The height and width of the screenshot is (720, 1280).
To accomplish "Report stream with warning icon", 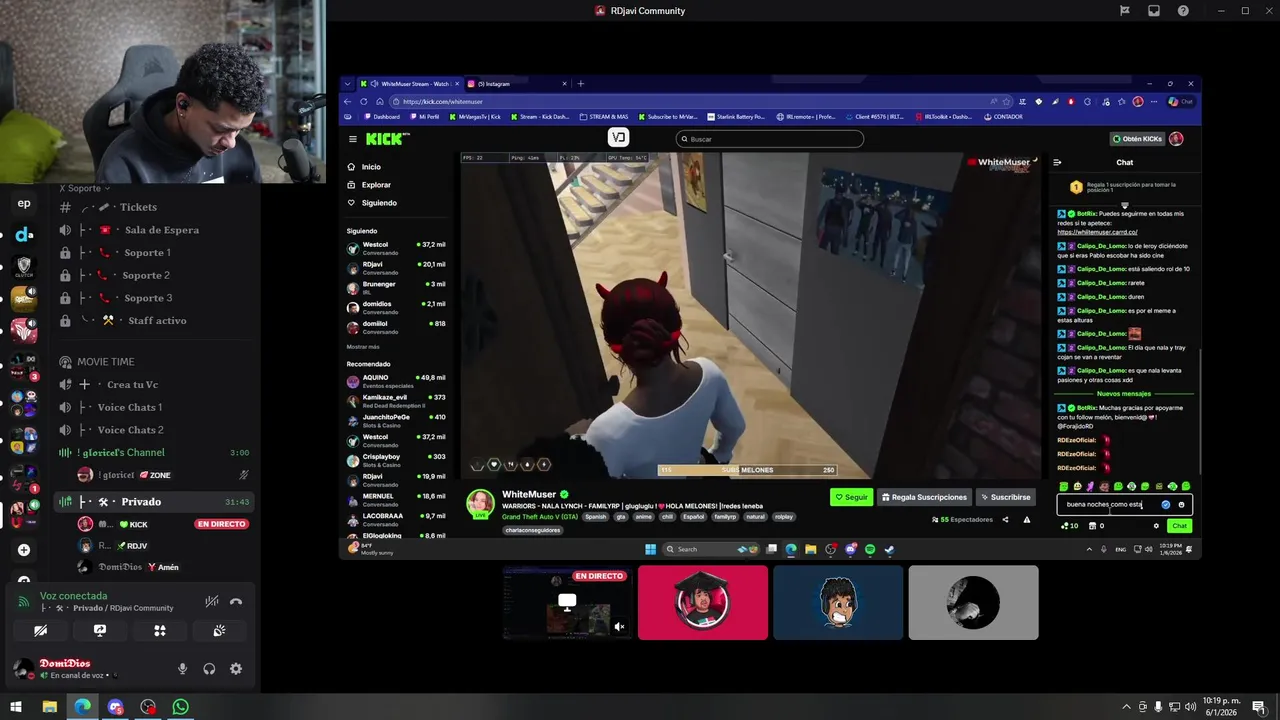I will (x=1026, y=520).
